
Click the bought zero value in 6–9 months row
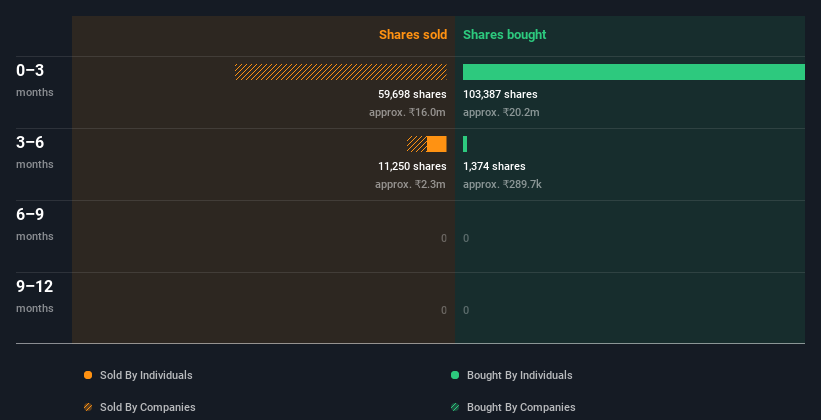(466, 238)
